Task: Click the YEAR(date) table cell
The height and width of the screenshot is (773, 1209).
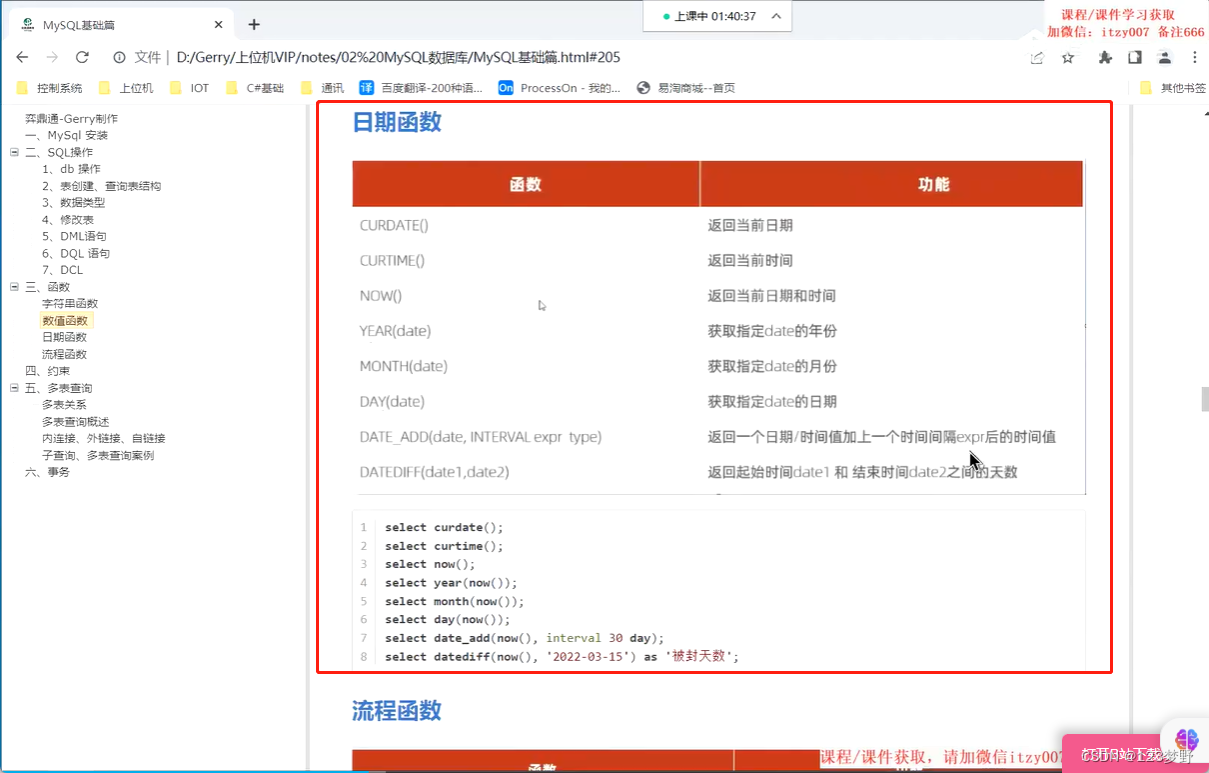Action: (x=395, y=331)
